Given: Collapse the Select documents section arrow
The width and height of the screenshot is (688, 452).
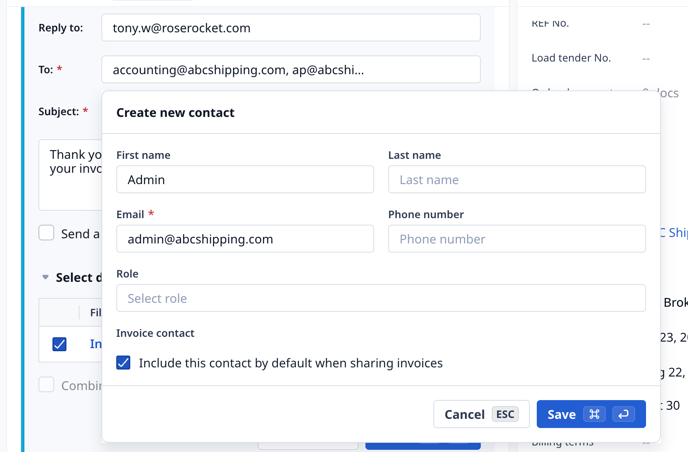Looking at the screenshot, I should point(45,277).
